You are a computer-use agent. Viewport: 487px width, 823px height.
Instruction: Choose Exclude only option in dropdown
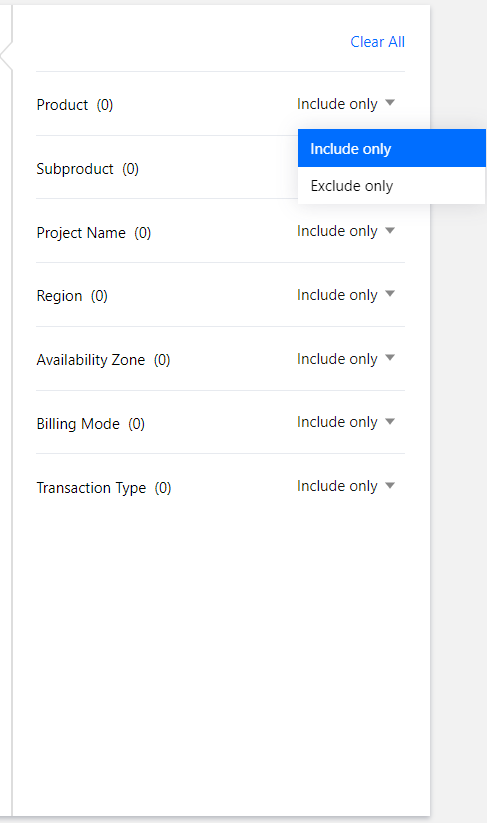391,186
